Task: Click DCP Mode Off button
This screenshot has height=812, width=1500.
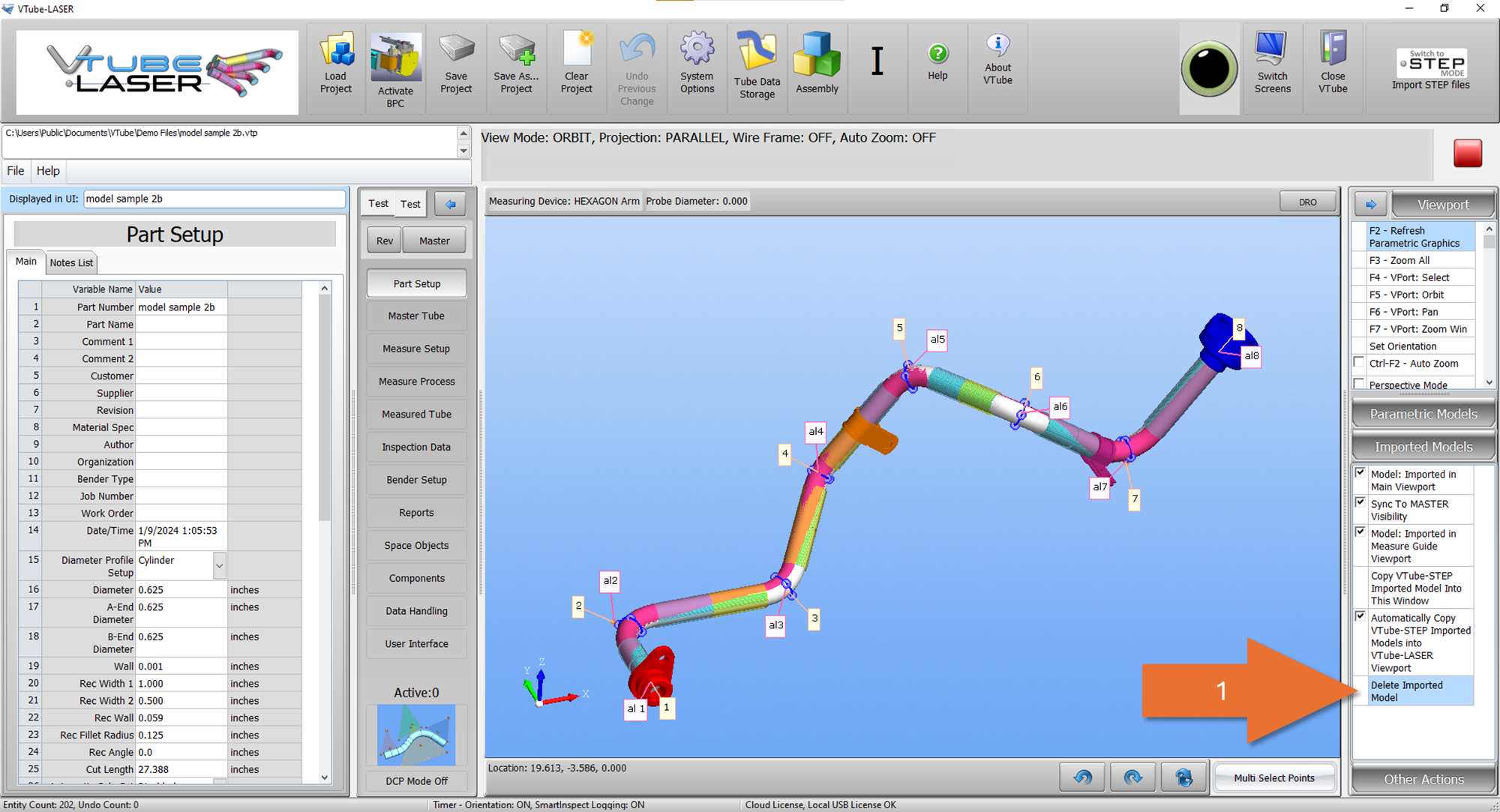Action: (416, 781)
